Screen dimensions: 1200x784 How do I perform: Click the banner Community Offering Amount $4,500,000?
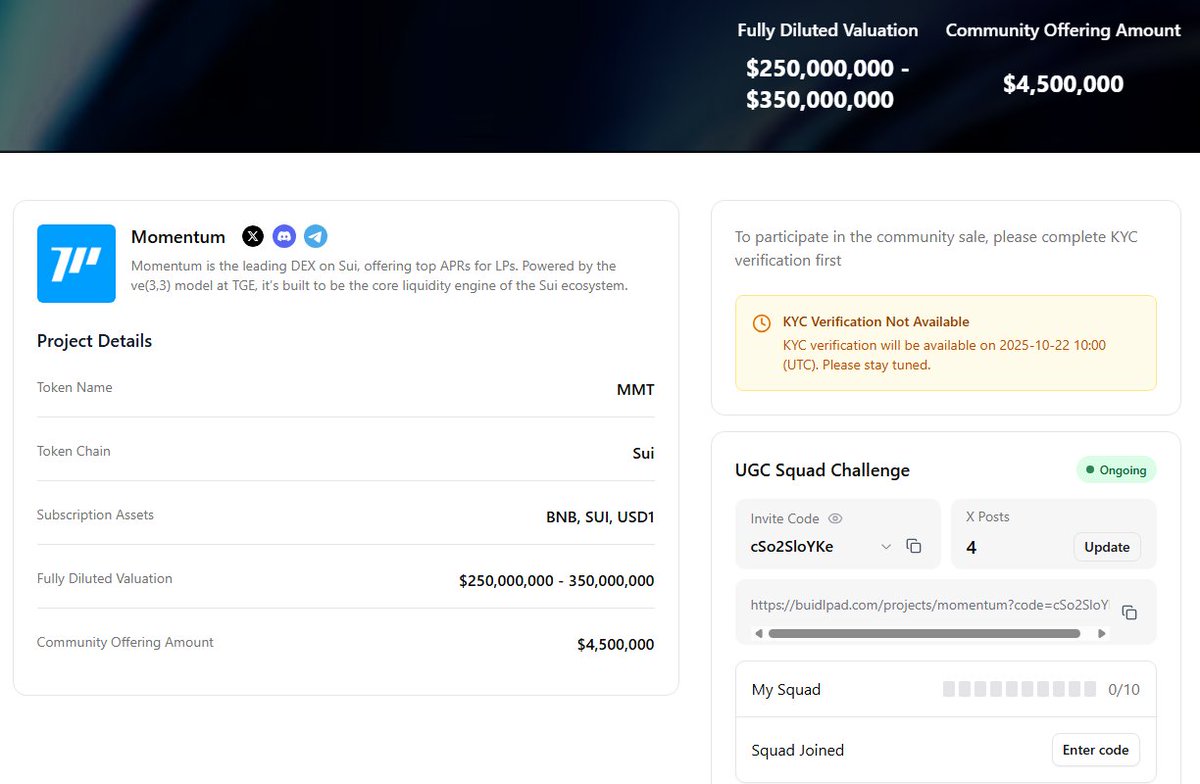(x=1063, y=84)
